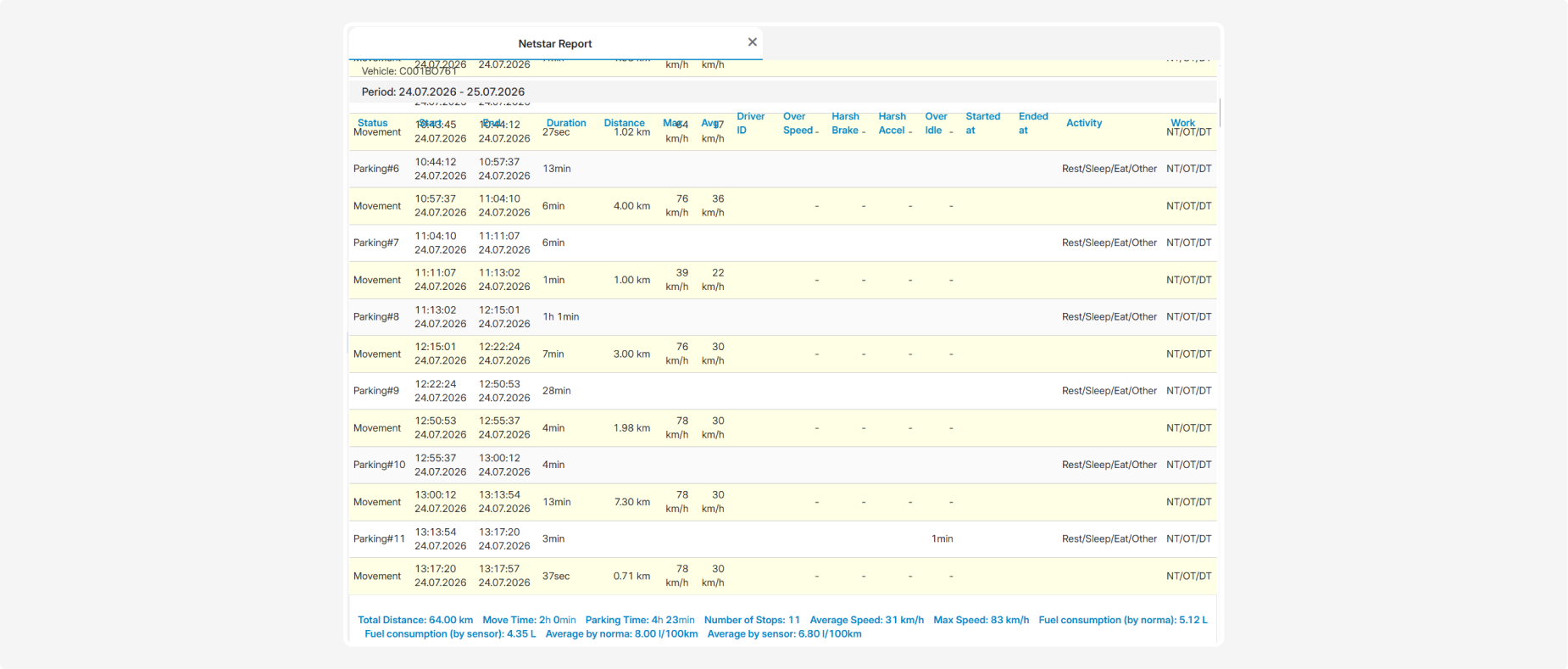The width and height of the screenshot is (1568, 669).
Task: Click the 12:50:53 end time of Parking#9
Action: tap(500, 384)
